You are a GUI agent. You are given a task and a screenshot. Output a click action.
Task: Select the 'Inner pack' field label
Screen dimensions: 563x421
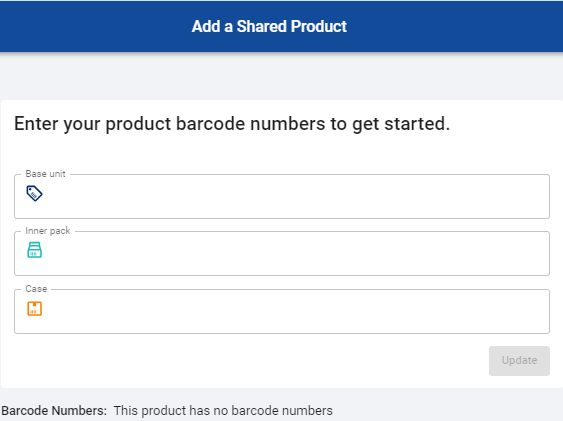[48, 231]
